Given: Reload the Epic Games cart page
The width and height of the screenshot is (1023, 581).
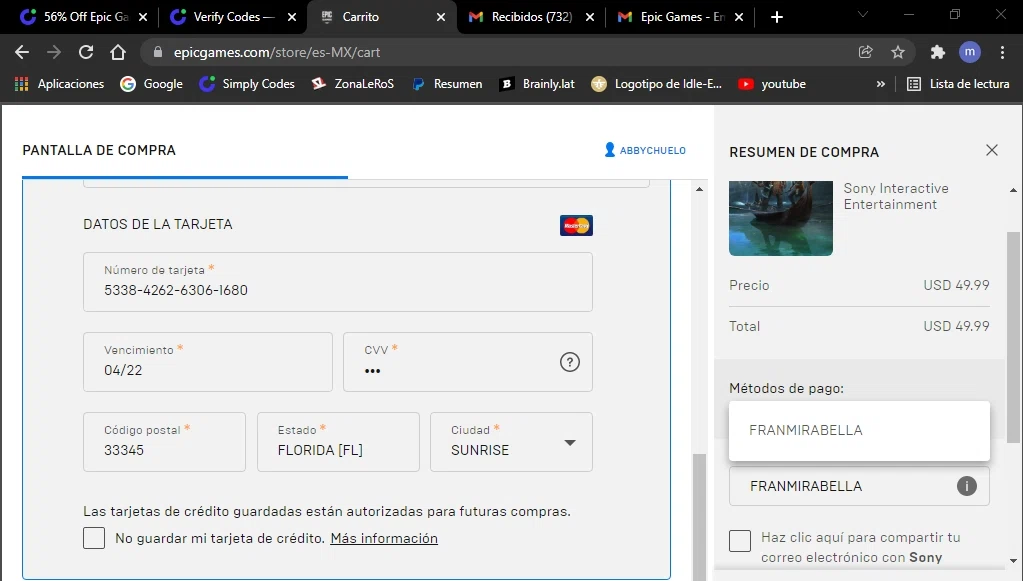Looking at the screenshot, I should pyautogui.click(x=85, y=52).
